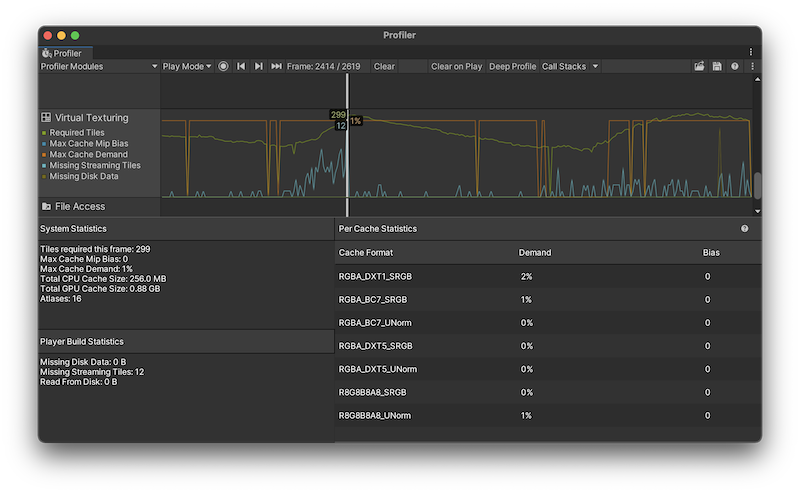Load saved profiler data
This screenshot has height=493, width=800.
[699, 67]
